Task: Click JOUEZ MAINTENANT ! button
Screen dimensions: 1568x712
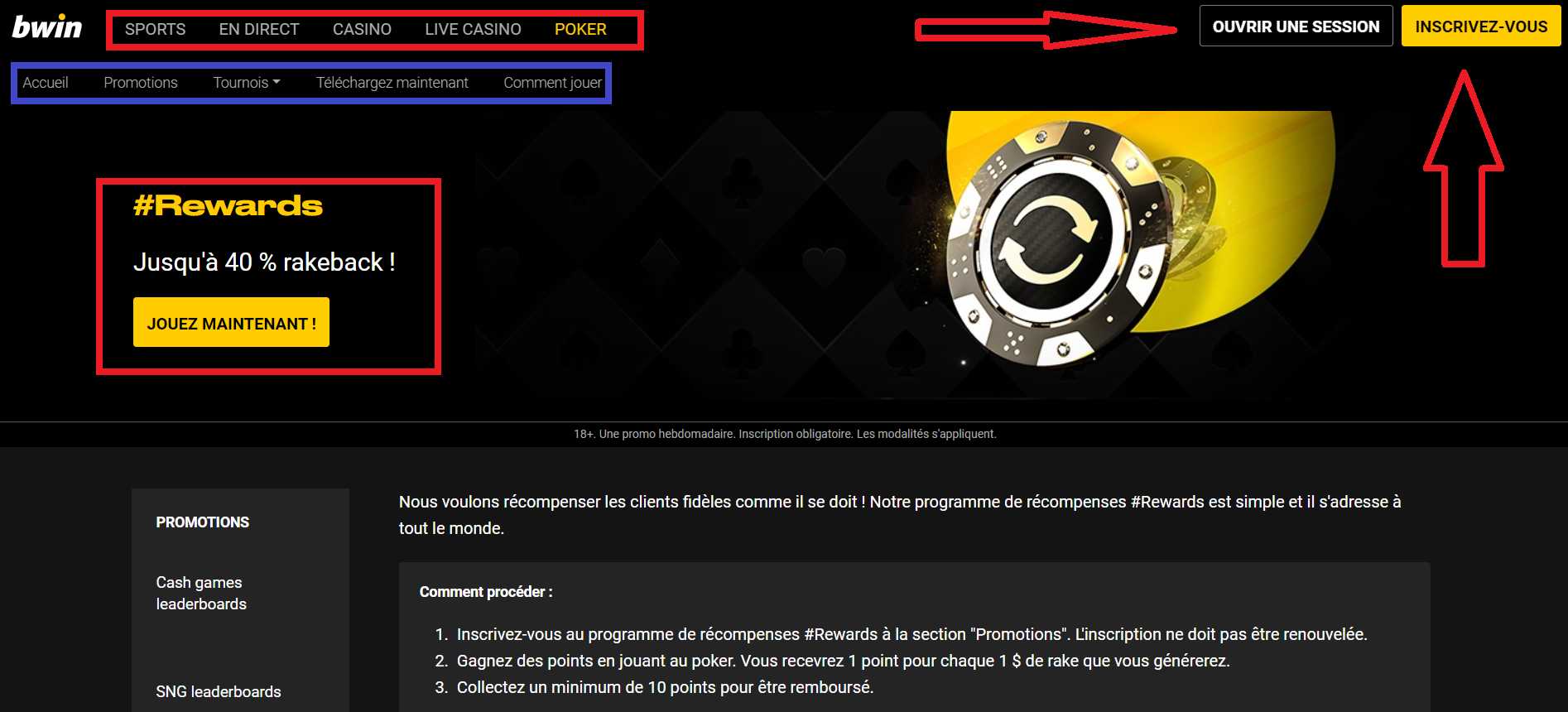Action: [231, 322]
